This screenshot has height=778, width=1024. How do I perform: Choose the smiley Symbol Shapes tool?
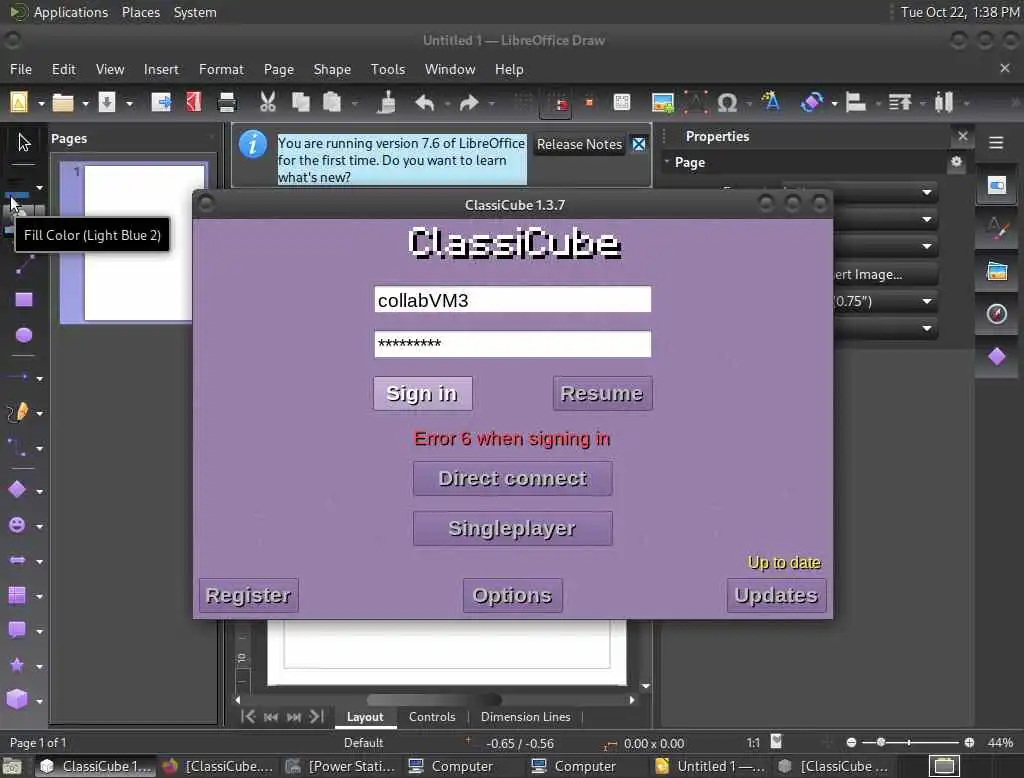point(17,525)
